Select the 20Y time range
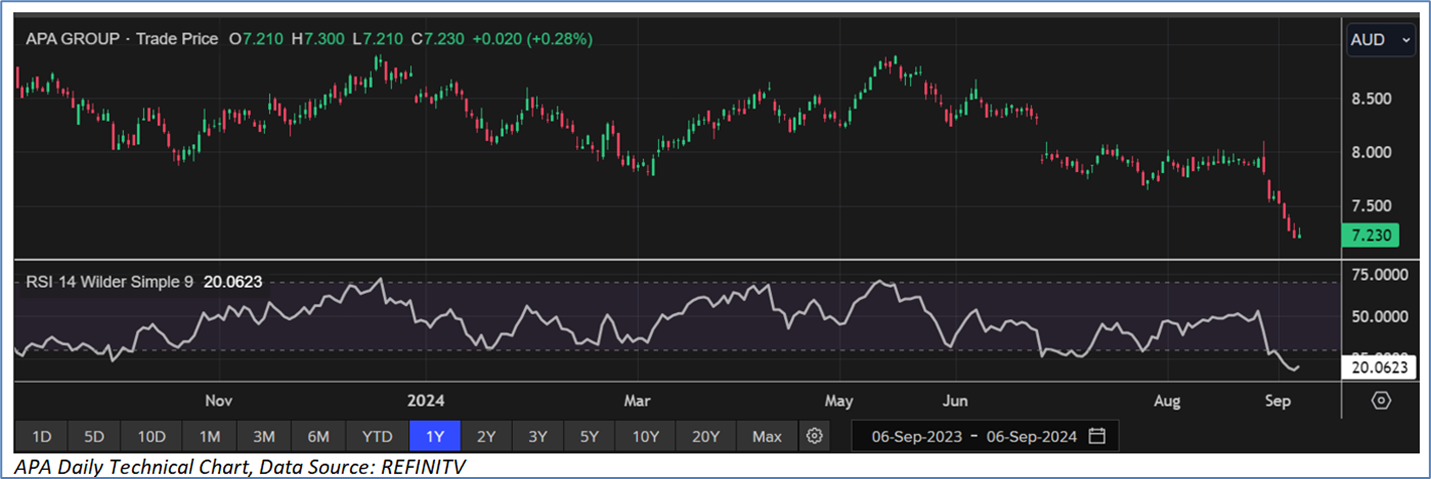1431x479 pixels. 706,436
